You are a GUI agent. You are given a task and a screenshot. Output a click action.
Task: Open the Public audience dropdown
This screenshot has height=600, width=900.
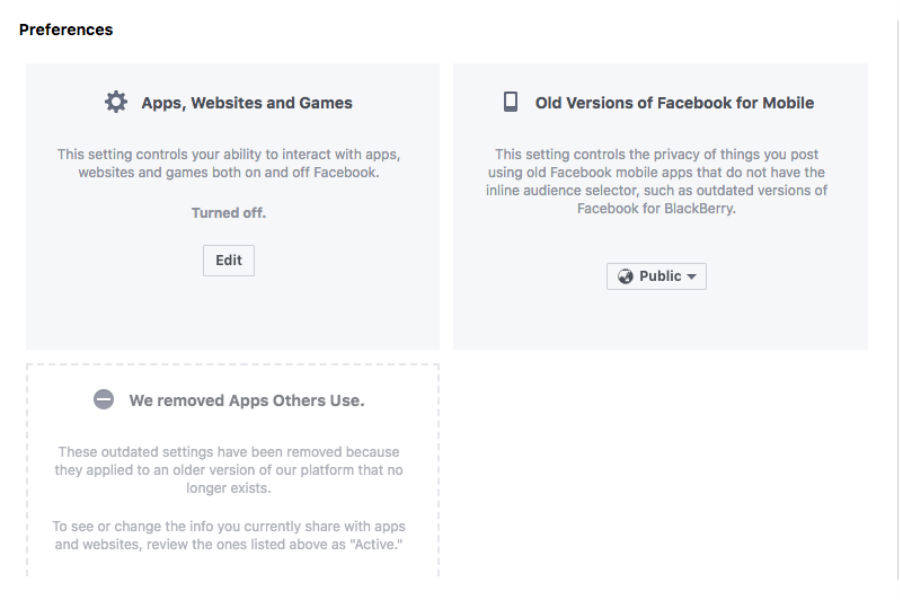[657, 276]
